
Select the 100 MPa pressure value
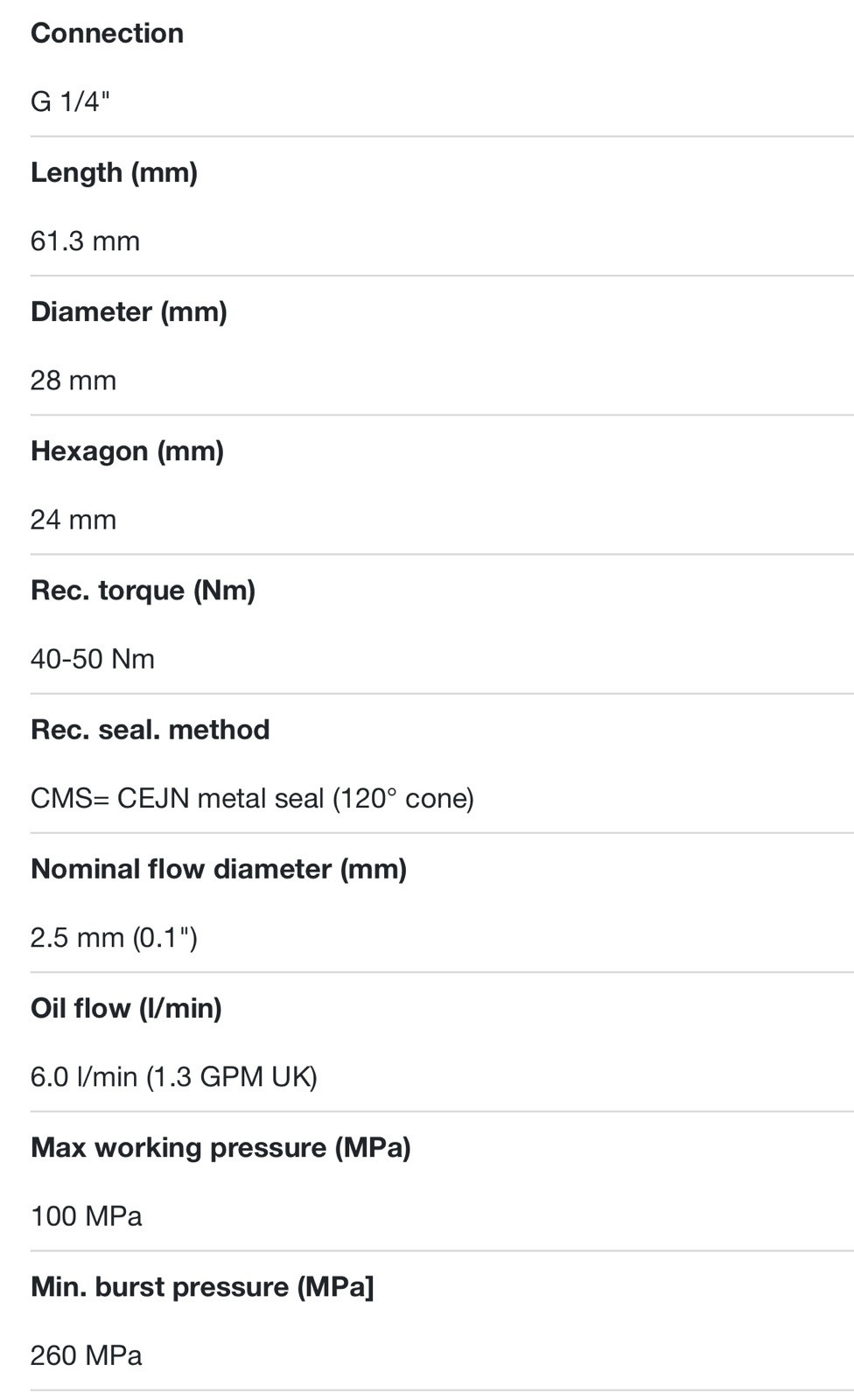click(x=86, y=1215)
